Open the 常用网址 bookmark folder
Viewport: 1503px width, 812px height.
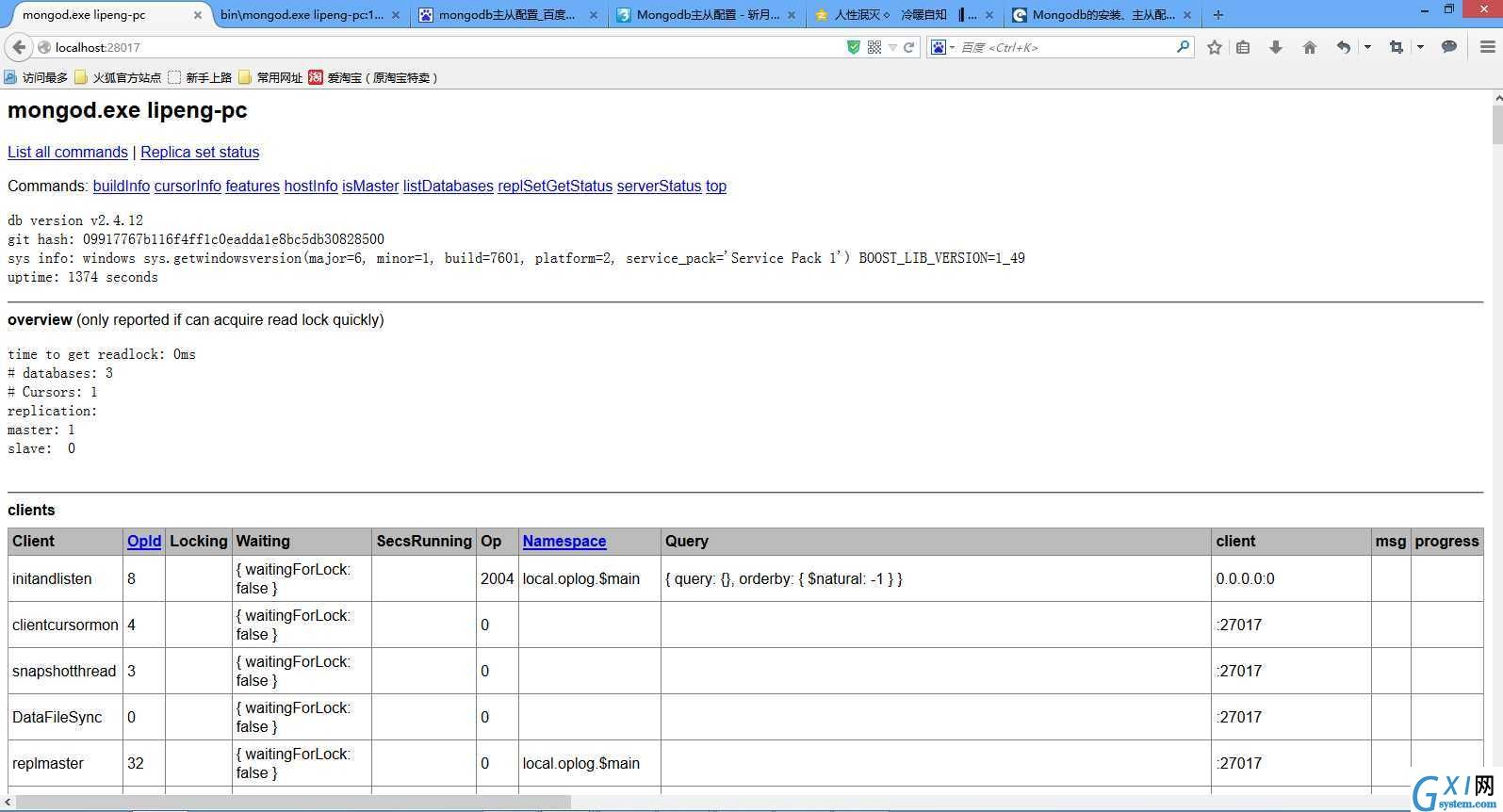[x=270, y=77]
